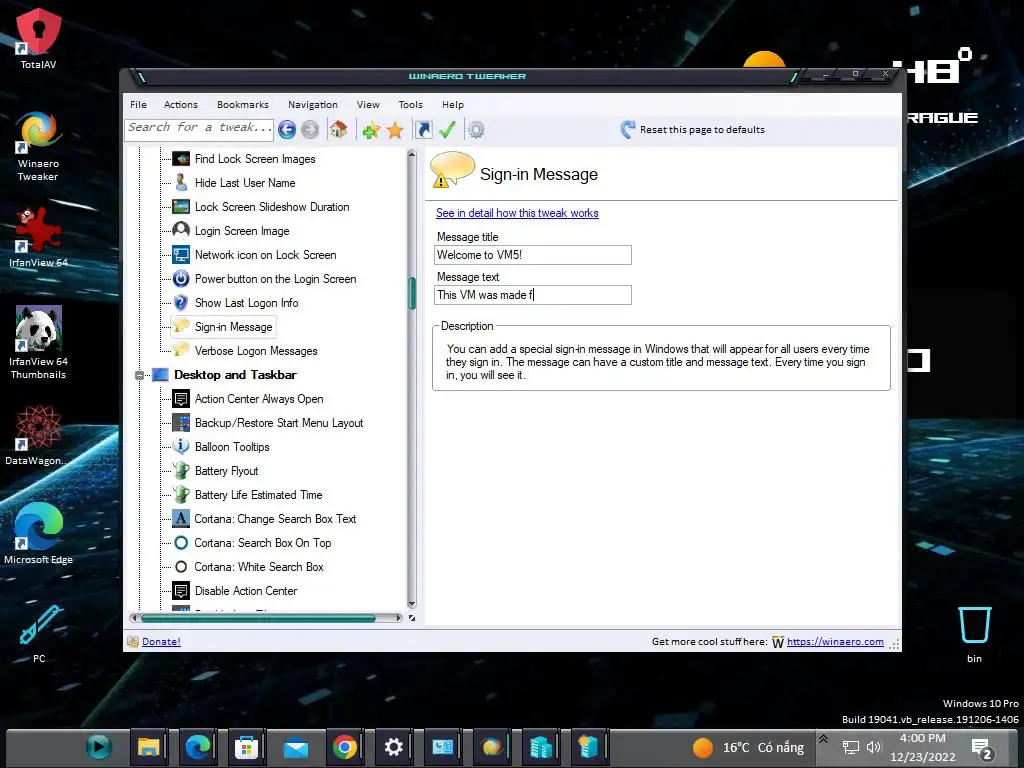Open the Help menu
This screenshot has height=768, width=1024.
click(x=453, y=104)
